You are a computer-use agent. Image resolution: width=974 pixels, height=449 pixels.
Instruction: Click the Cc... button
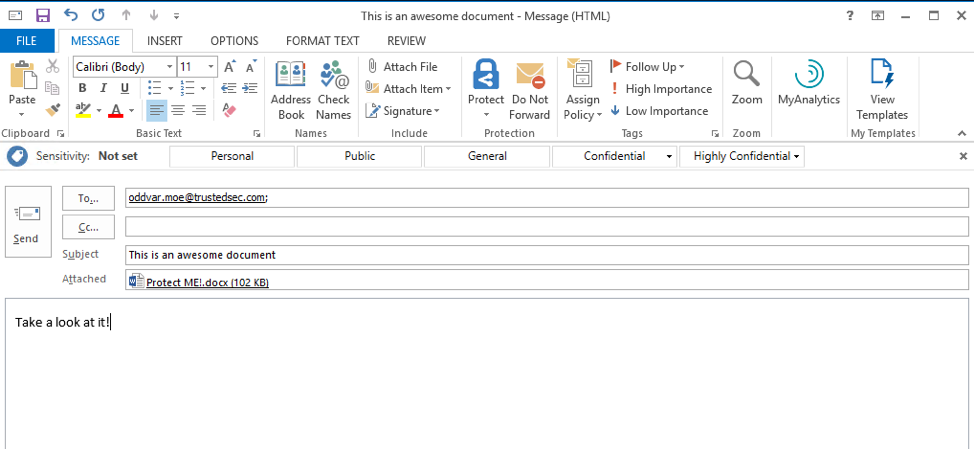click(89, 227)
